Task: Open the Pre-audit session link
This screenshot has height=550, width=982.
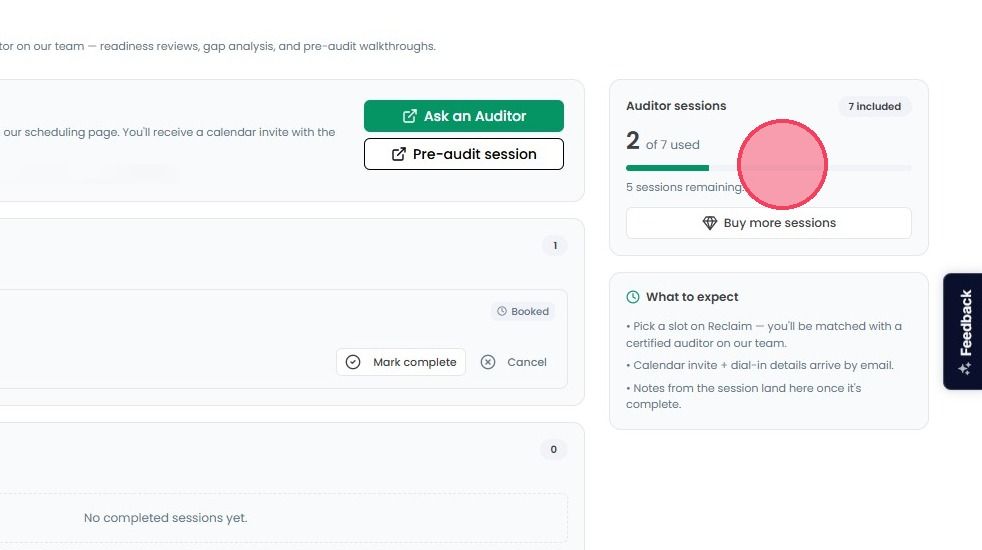Action: [463, 154]
